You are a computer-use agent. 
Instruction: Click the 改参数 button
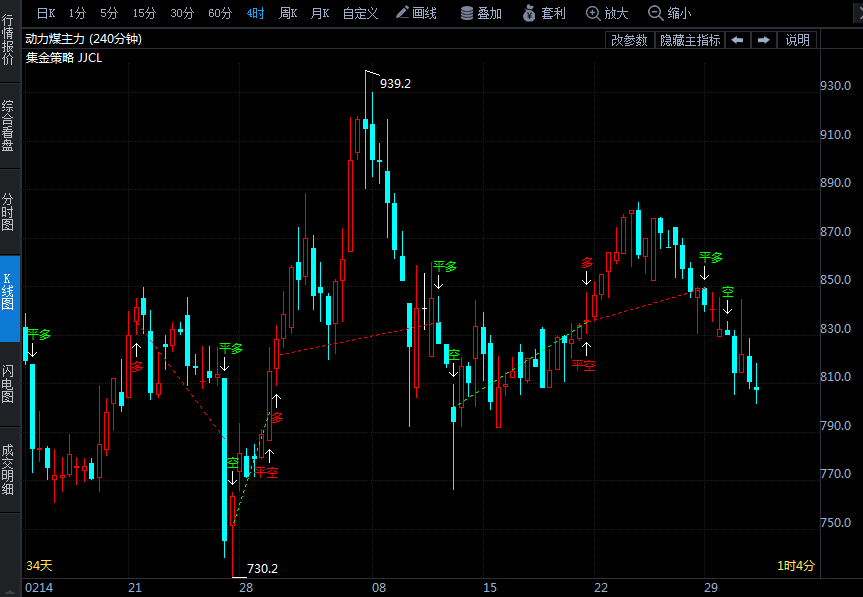tap(630, 40)
